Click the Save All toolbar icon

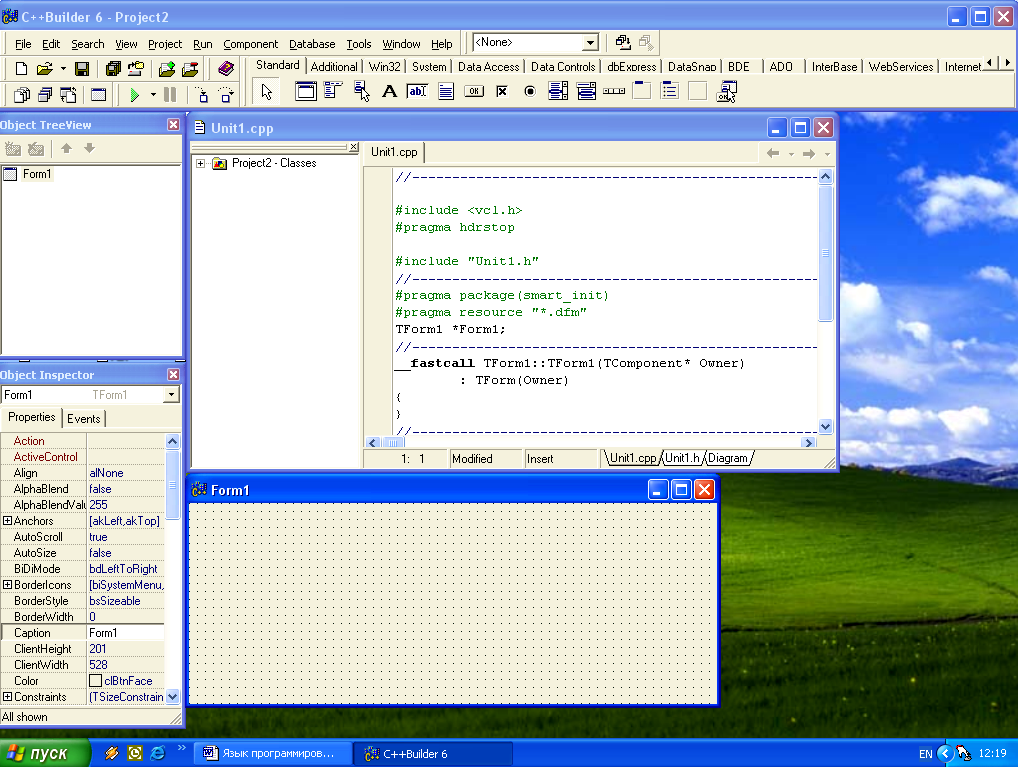pyautogui.click(x=113, y=69)
